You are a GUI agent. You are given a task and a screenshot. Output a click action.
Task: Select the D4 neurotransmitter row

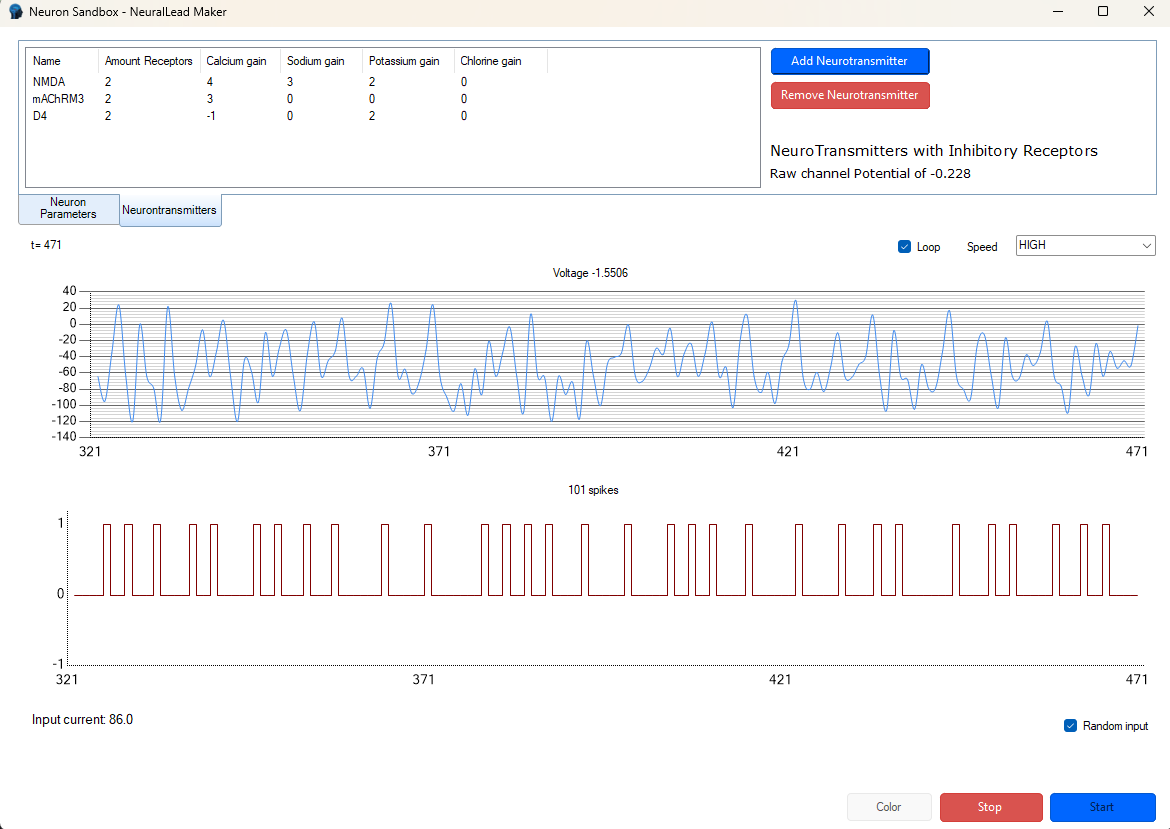[x=40, y=116]
